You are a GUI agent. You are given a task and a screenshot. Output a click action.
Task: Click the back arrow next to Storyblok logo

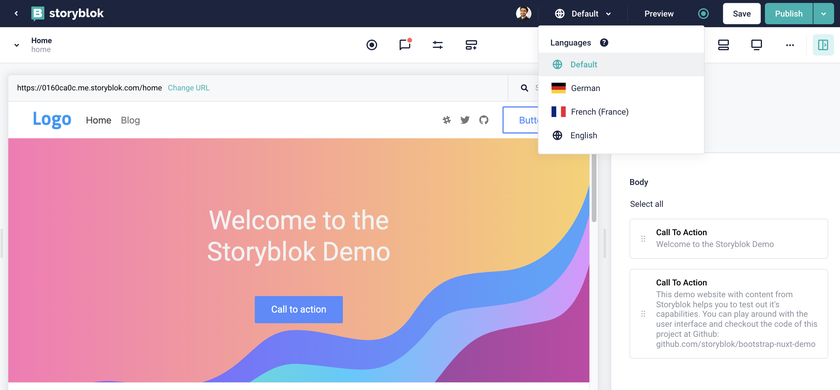pos(16,14)
